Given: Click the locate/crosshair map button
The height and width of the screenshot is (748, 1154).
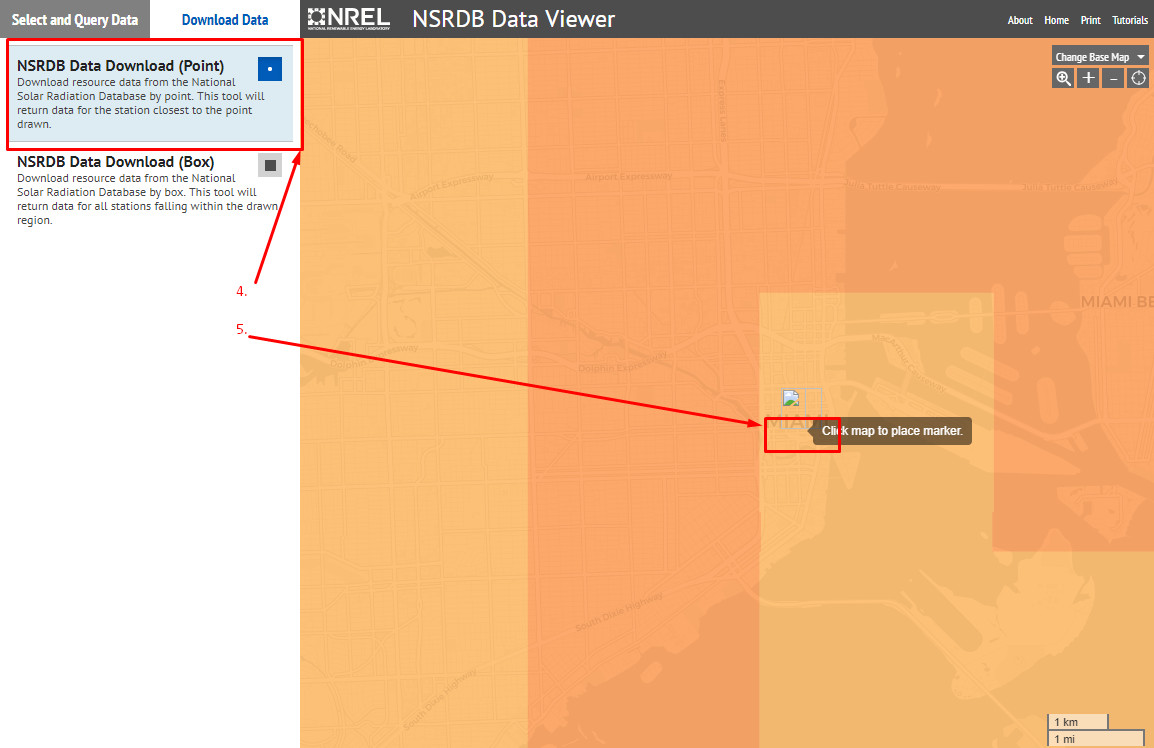Looking at the screenshot, I should coord(1138,78).
